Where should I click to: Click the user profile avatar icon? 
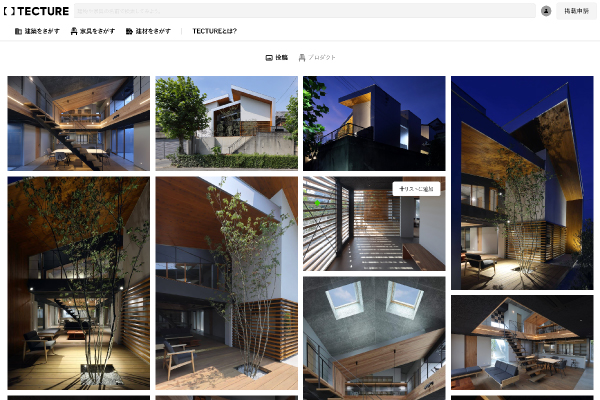546,11
